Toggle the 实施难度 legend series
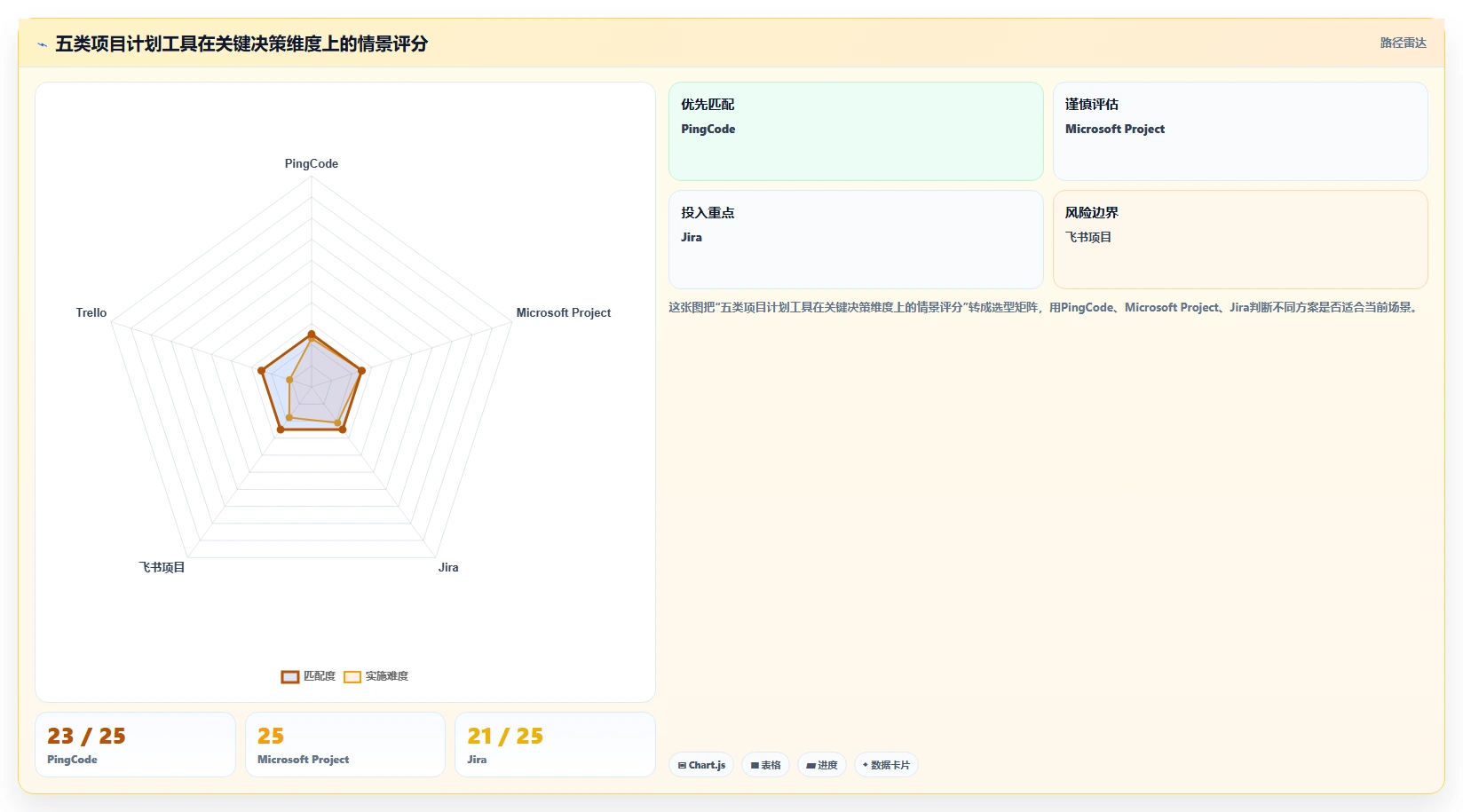Screen dimensions: 1463x812 click(376, 676)
